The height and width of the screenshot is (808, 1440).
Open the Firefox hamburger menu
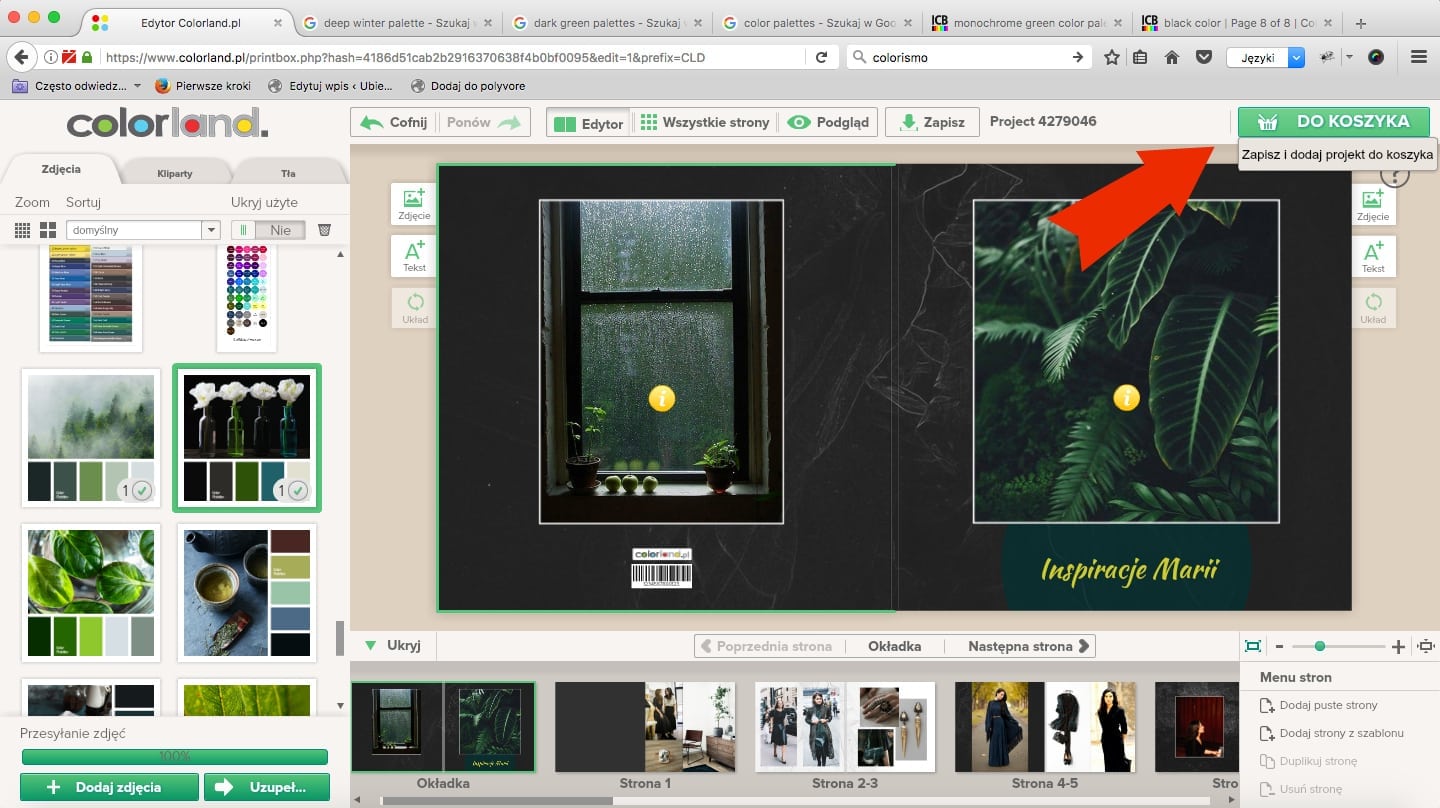click(1418, 57)
